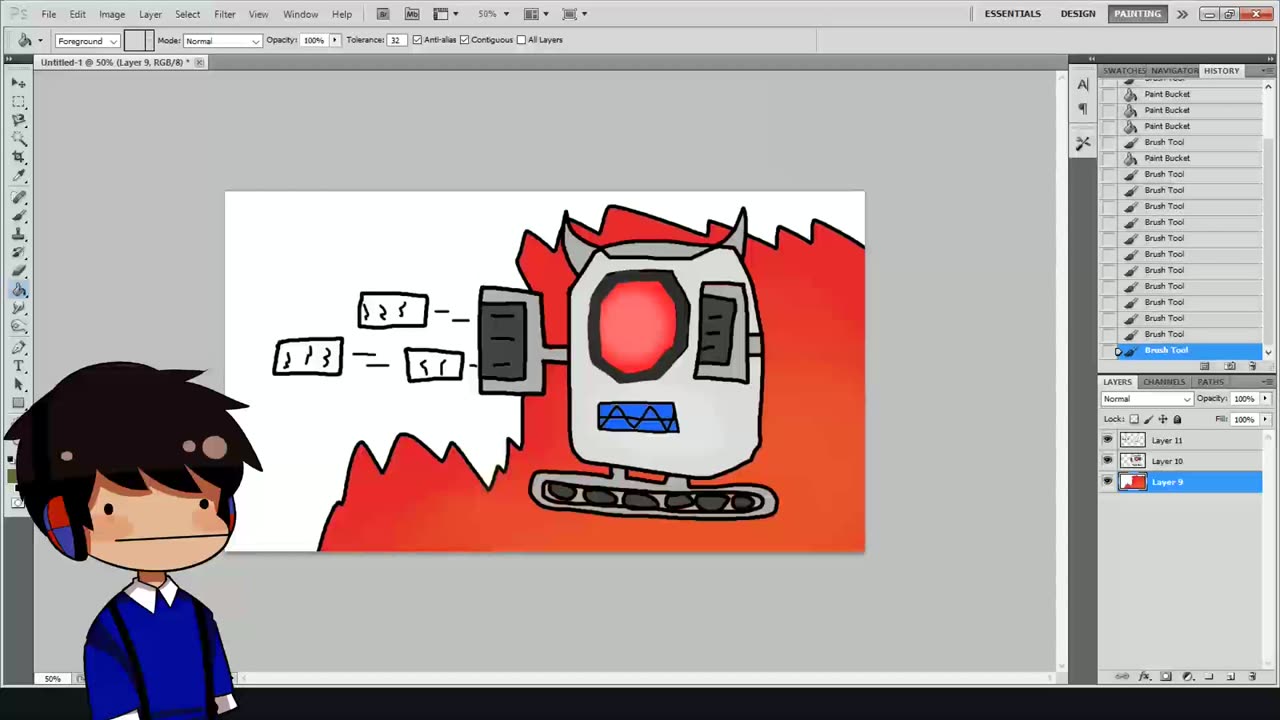The width and height of the screenshot is (1280, 720).
Task: Select the Lasso tool
Action: [x=19, y=121]
